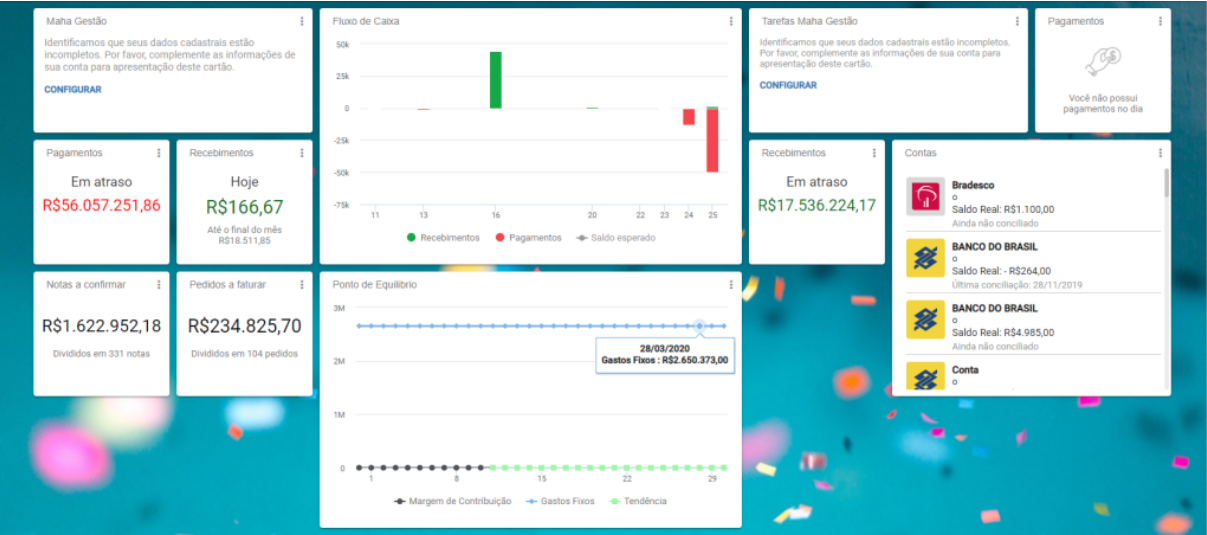Click the highlighted Gastos Fixos point for 28/03/2020

[699, 326]
